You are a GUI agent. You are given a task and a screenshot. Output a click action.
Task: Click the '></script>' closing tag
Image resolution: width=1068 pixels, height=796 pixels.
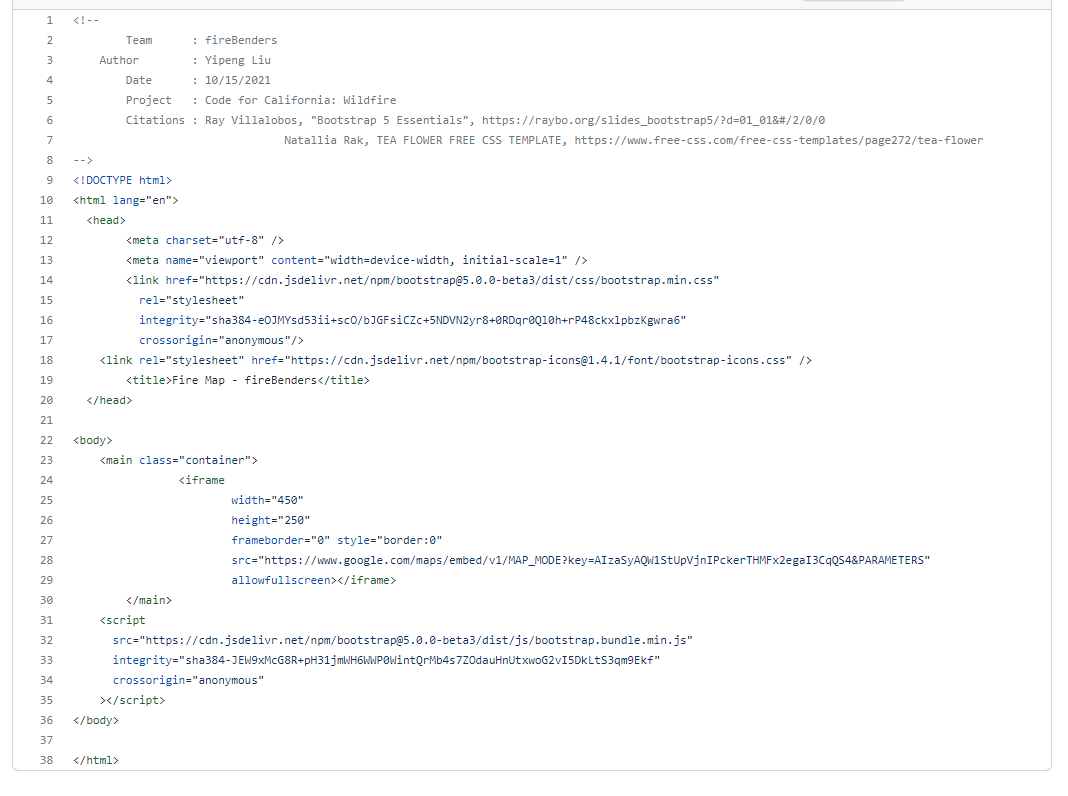tap(133, 700)
